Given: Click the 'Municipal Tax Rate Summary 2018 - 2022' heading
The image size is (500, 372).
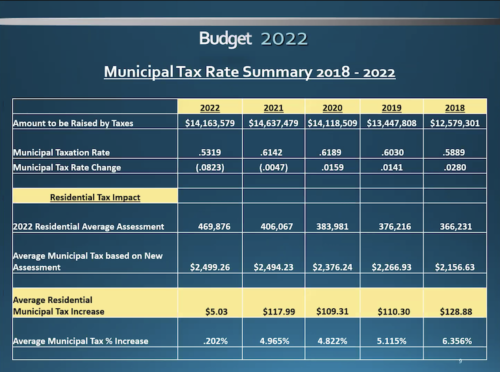Looking at the screenshot, I should [250, 72].
